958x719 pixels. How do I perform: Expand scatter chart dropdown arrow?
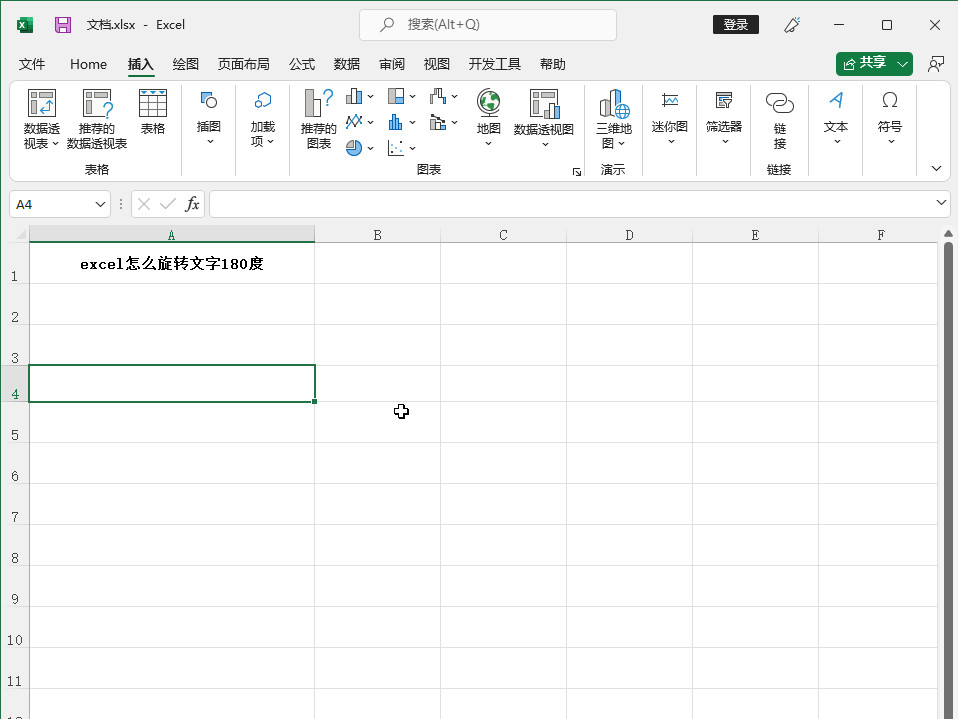(x=412, y=148)
